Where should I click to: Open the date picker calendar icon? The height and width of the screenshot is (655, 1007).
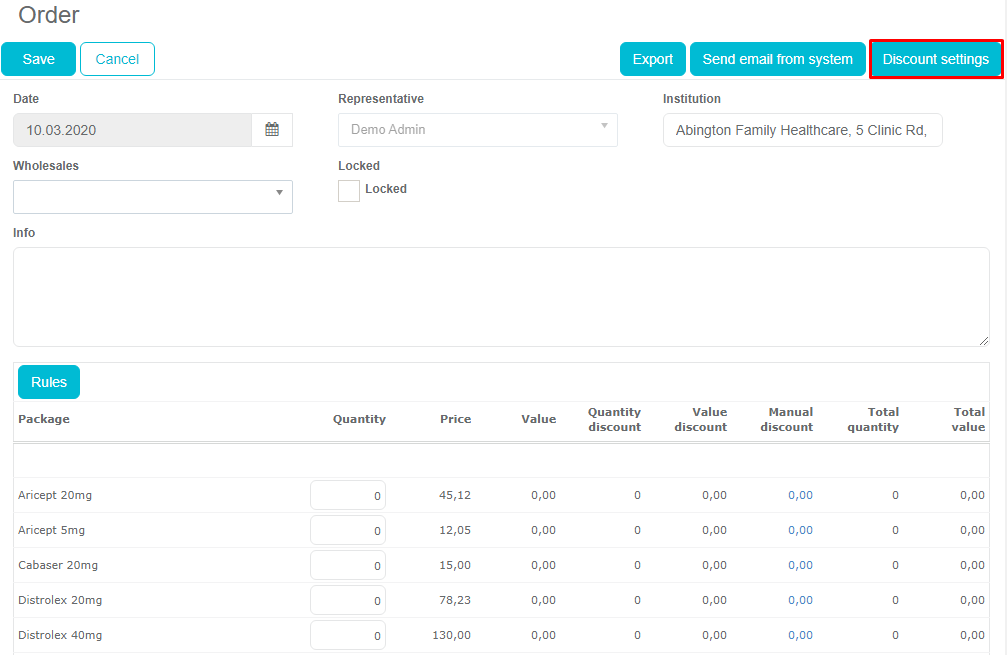click(272, 130)
